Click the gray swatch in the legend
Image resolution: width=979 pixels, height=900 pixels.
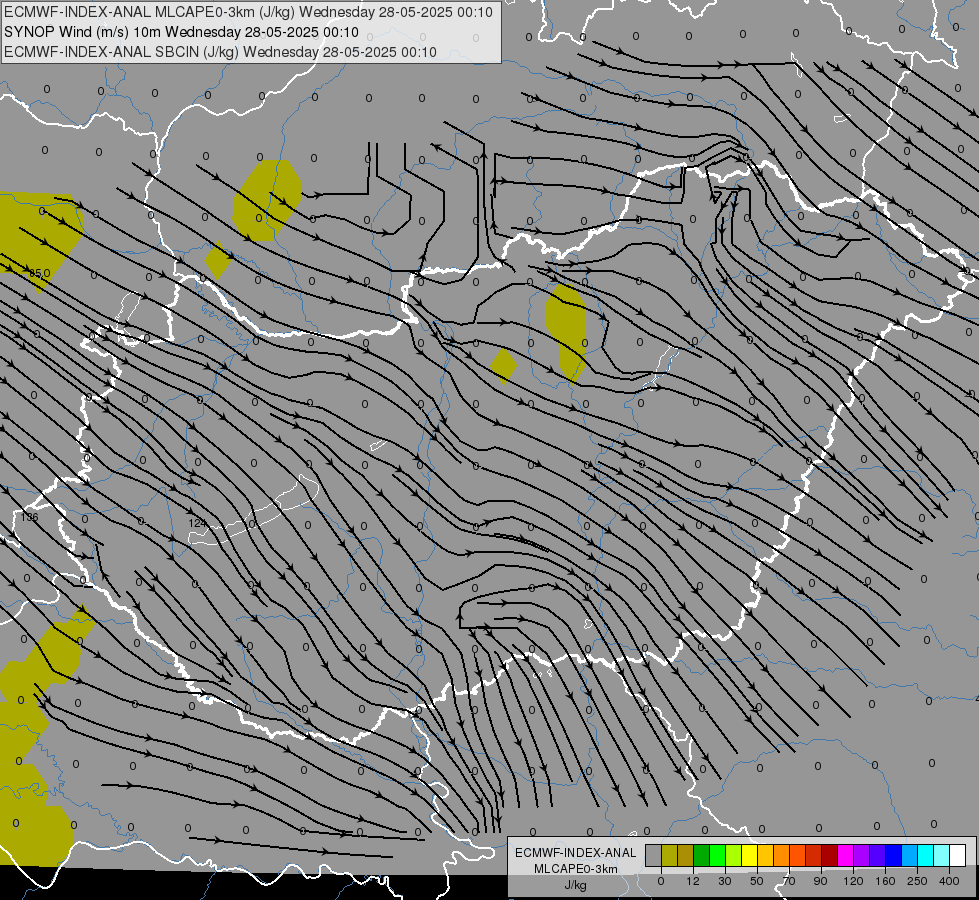[x=654, y=855]
